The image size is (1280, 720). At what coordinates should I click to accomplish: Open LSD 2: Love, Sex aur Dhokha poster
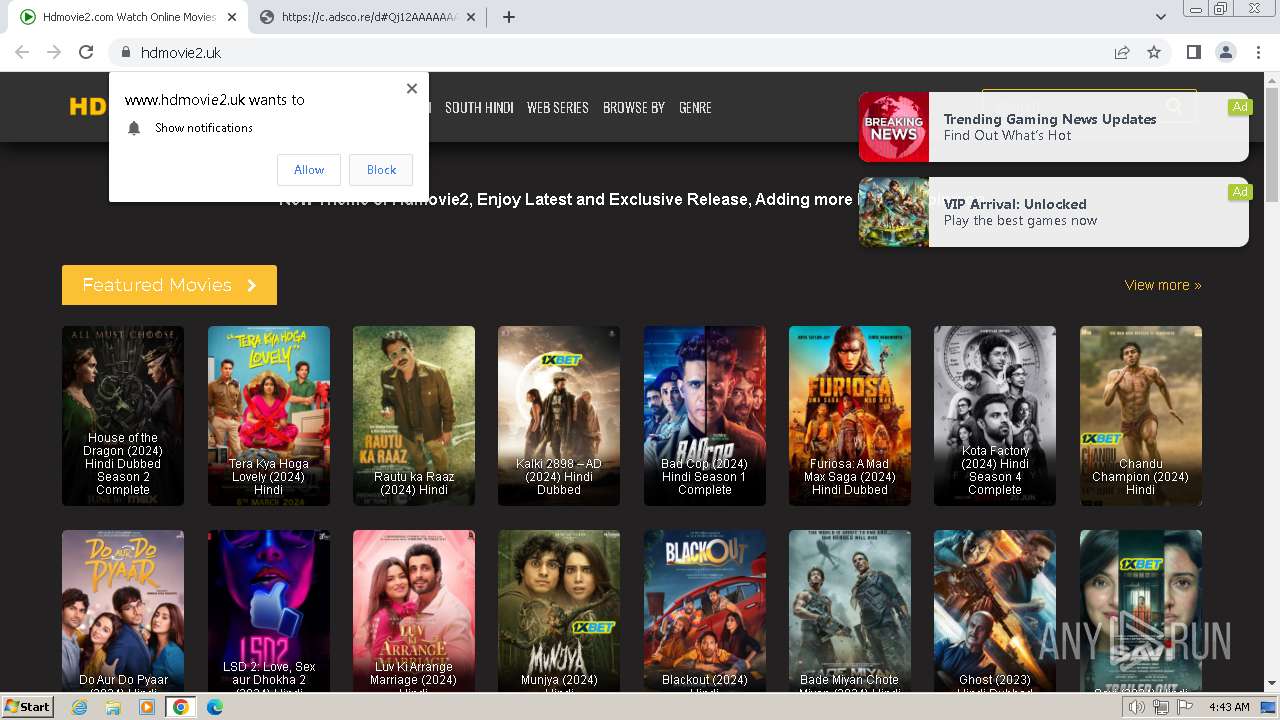click(269, 610)
